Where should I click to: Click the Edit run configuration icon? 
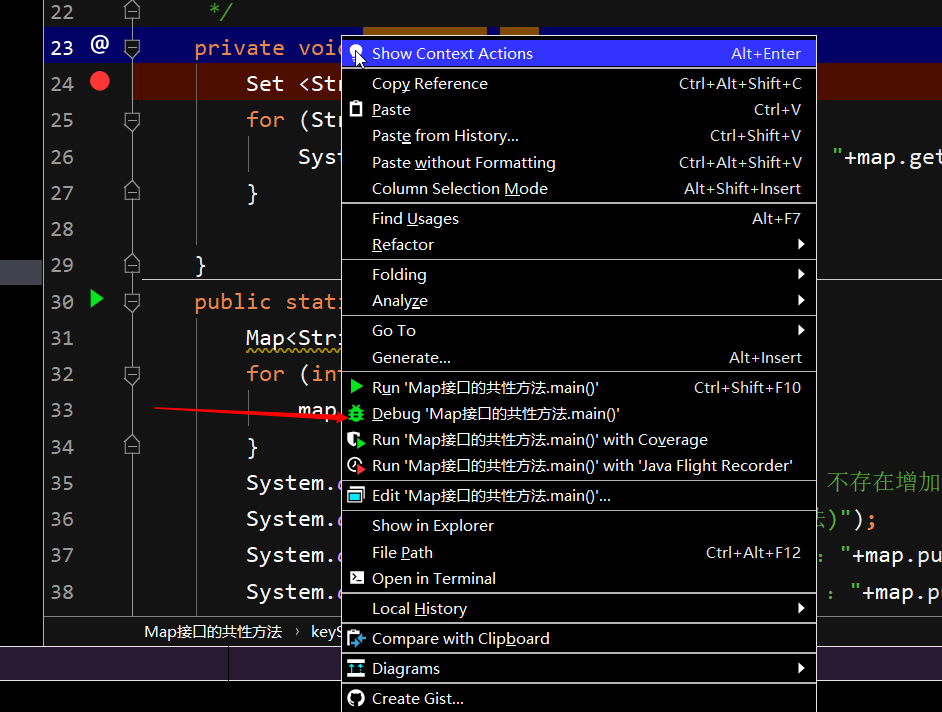[x=356, y=495]
